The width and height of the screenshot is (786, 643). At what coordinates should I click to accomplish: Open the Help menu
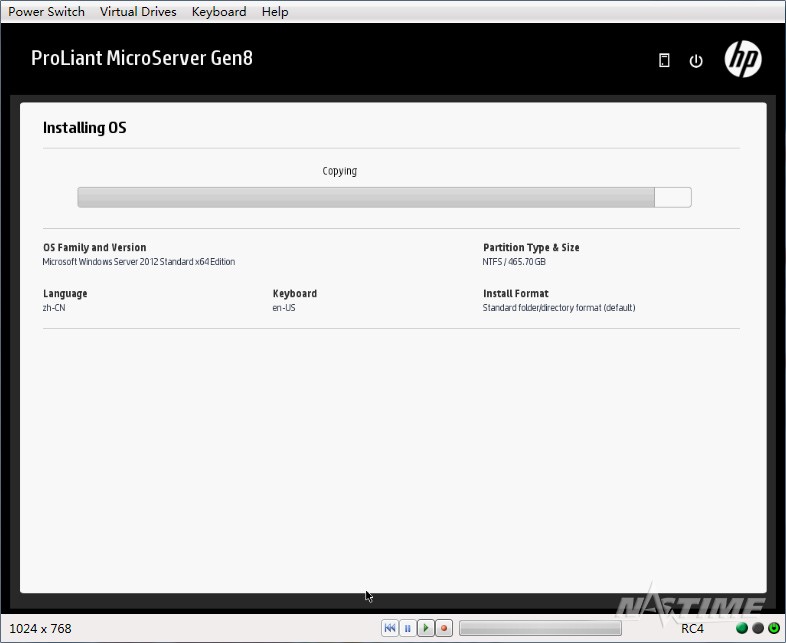(275, 12)
